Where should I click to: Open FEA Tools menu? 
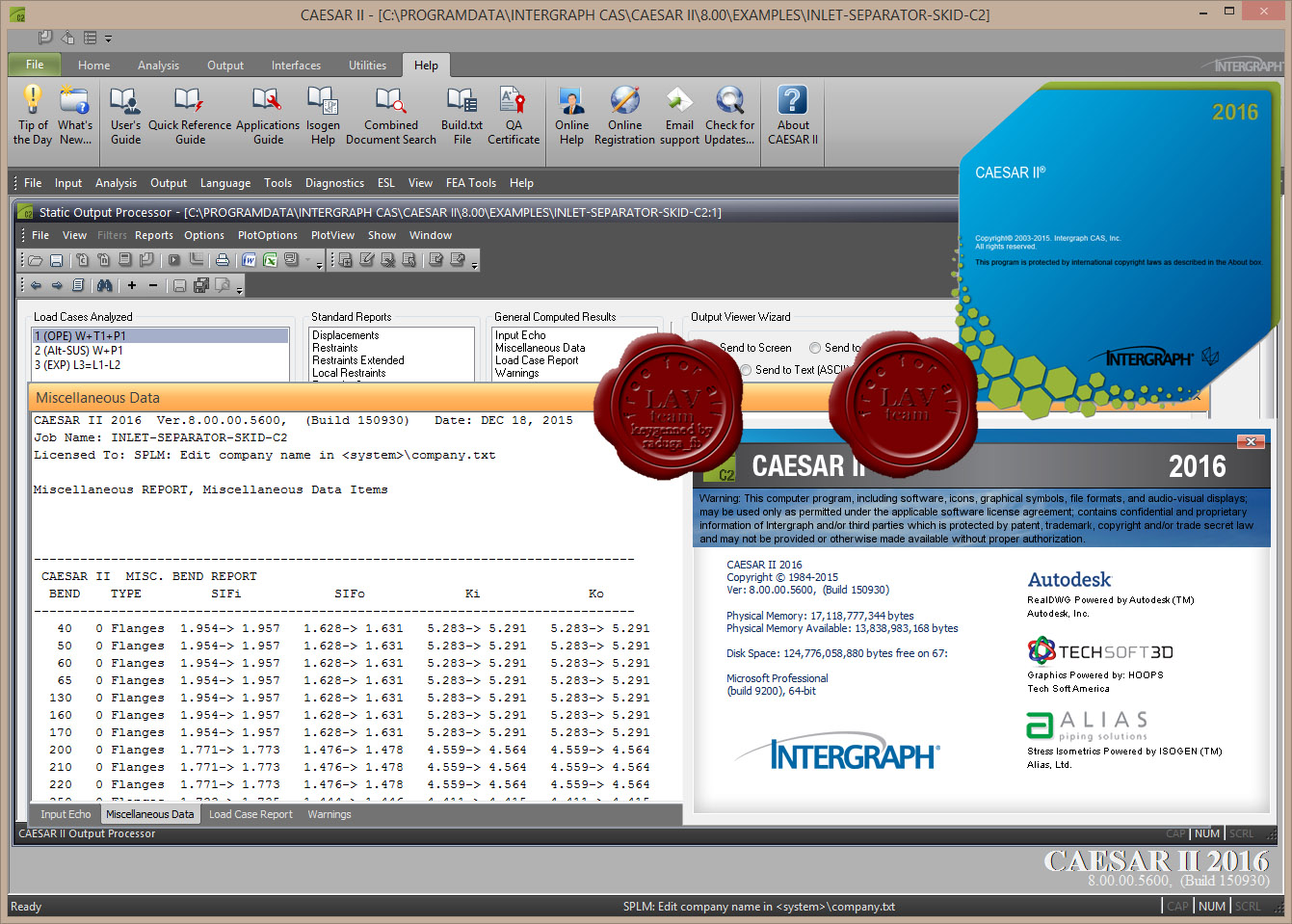click(471, 183)
